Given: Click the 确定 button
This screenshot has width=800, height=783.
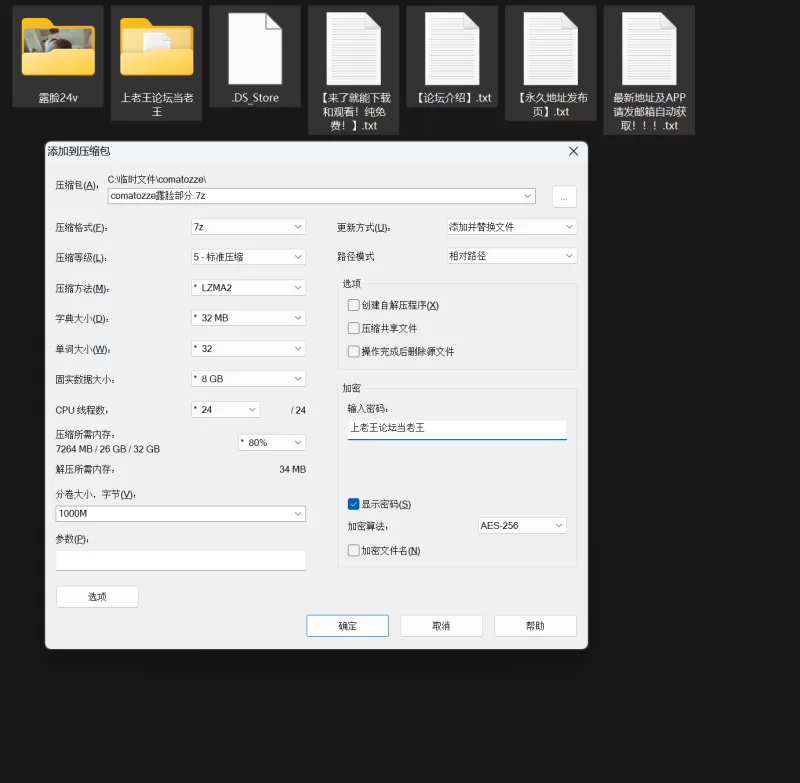Looking at the screenshot, I should [x=347, y=626].
